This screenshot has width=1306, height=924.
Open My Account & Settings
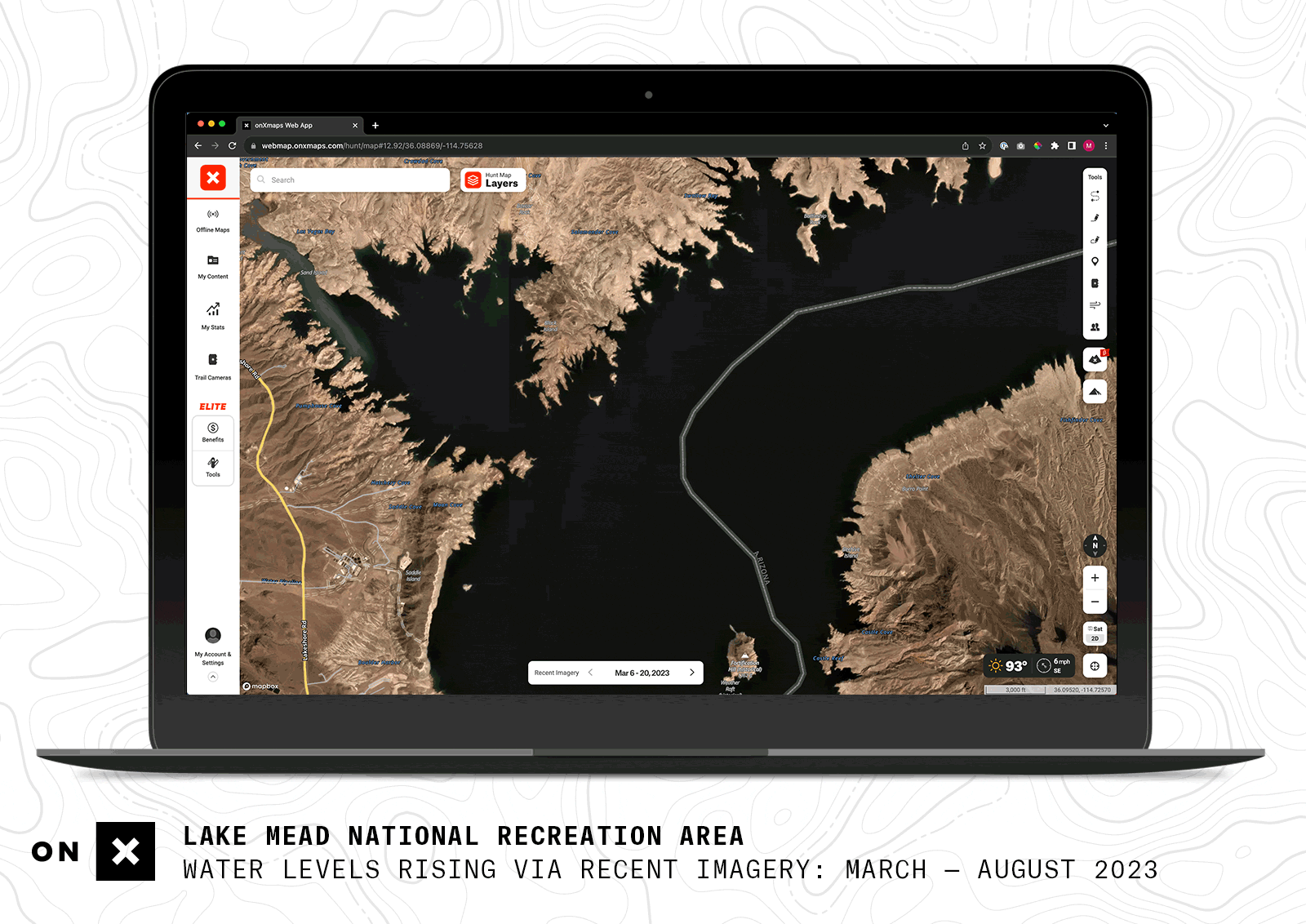pyautogui.click(x=213, y=646)
